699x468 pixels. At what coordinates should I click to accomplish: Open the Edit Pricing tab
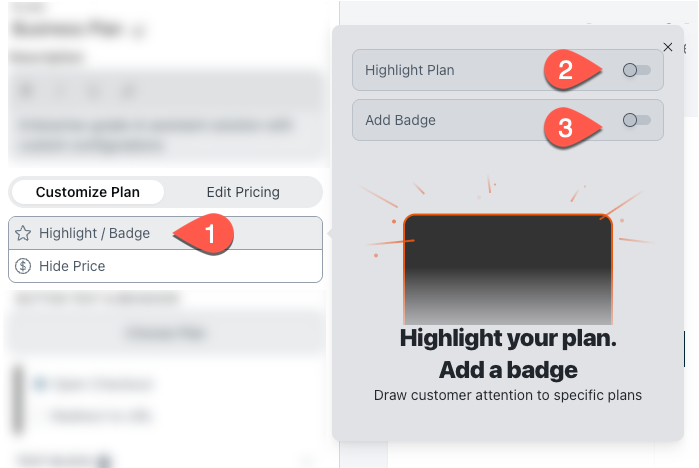click(x=243, y=192)
